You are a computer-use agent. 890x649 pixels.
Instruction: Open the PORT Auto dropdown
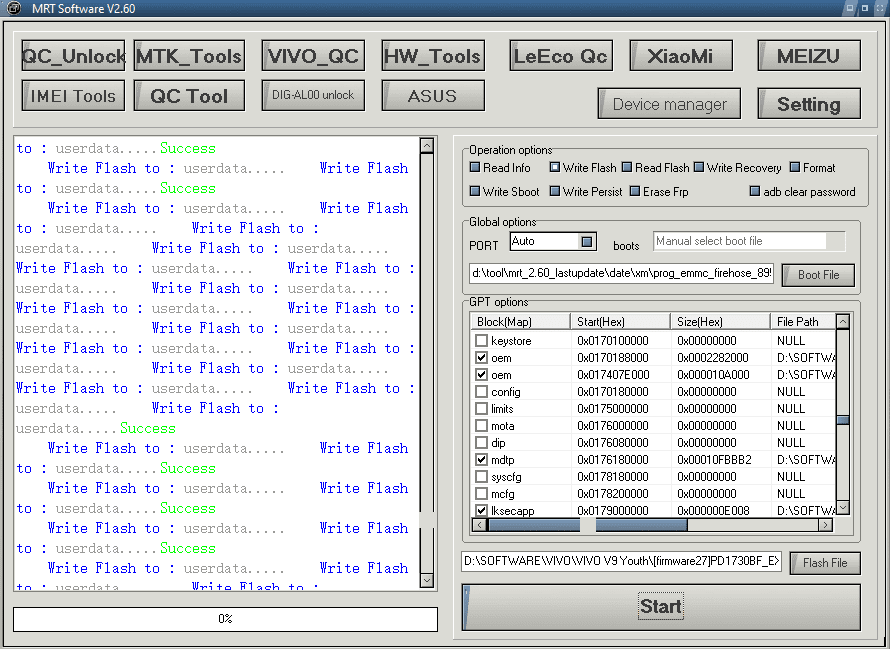click(587, 242)
